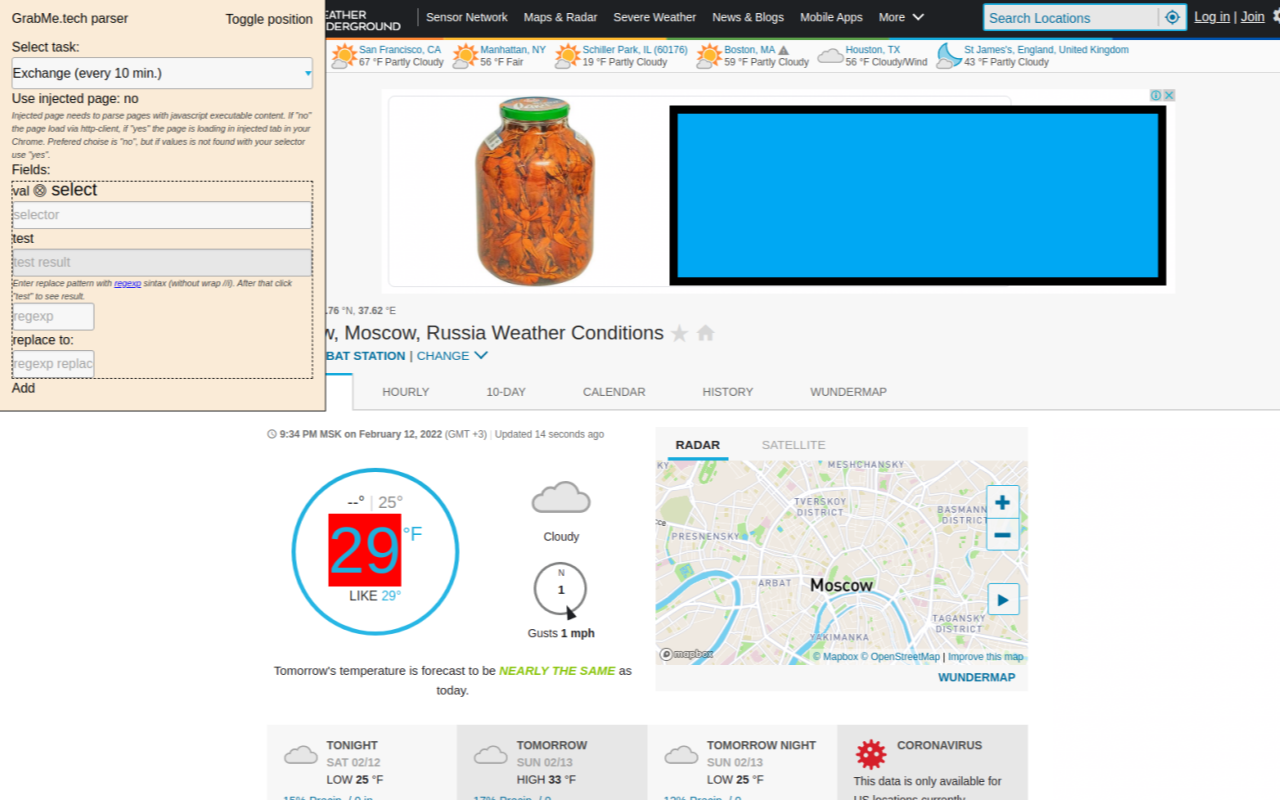The image size is (1280, 800).
Task: Click the highlighted 29 temperature value
Action: pos(365,550)
